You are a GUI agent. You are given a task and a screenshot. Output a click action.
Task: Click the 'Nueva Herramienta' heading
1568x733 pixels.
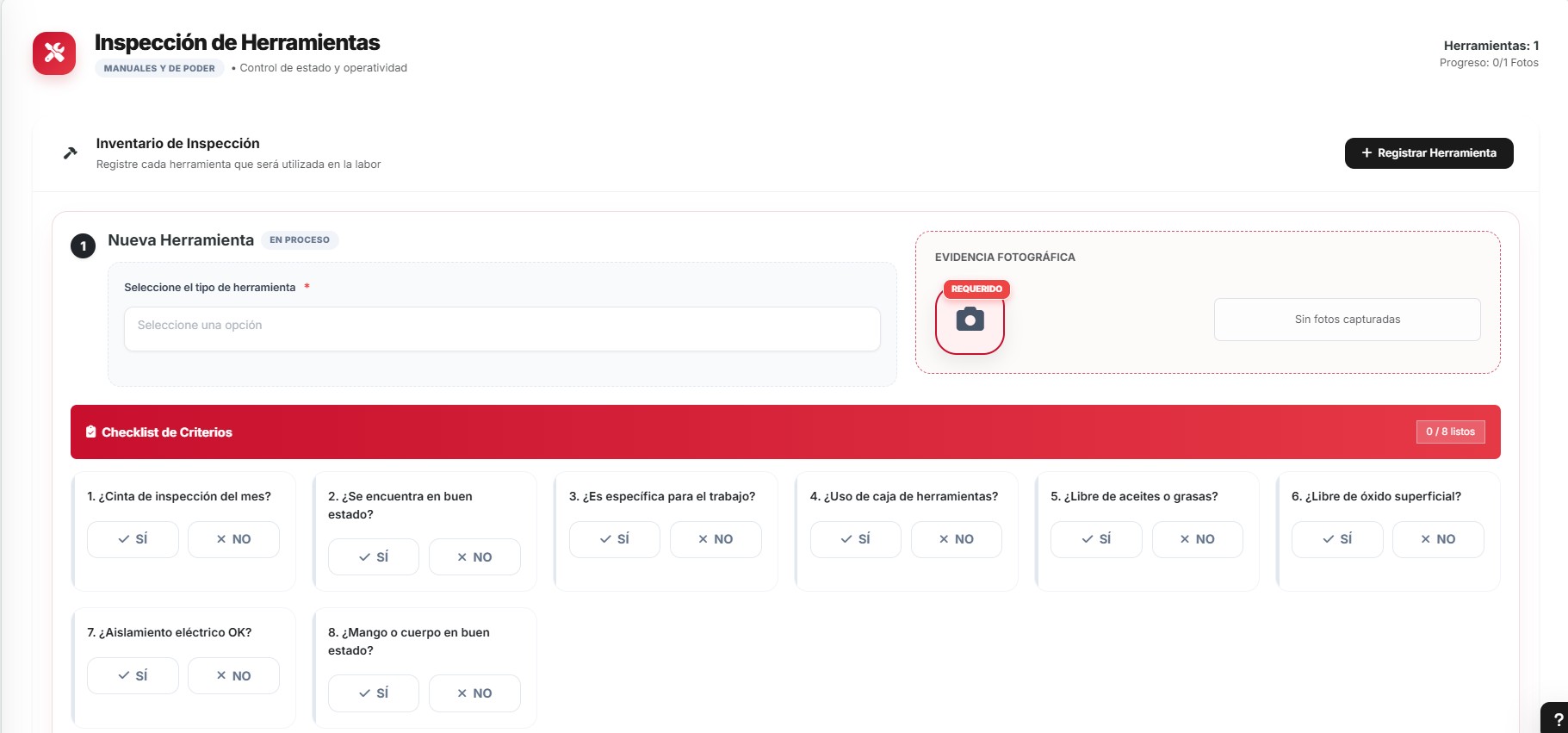coord(181,240)
